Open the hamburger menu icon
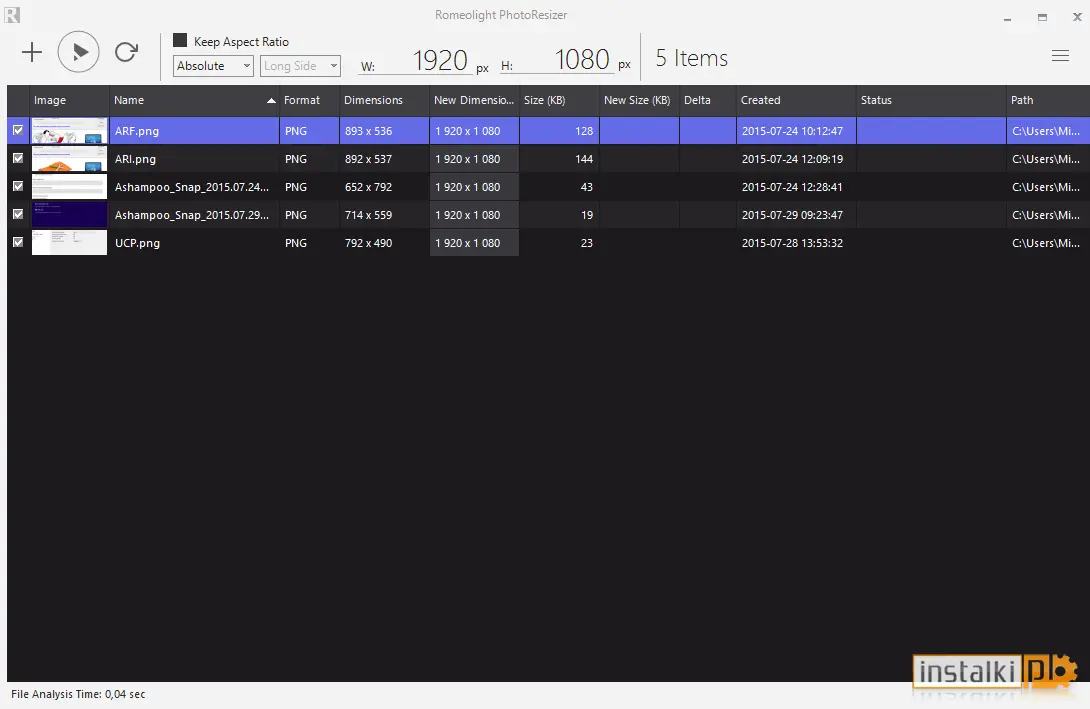This screenshot has width=1090, height=709. pyautogui.click(x=1060, y=56)
